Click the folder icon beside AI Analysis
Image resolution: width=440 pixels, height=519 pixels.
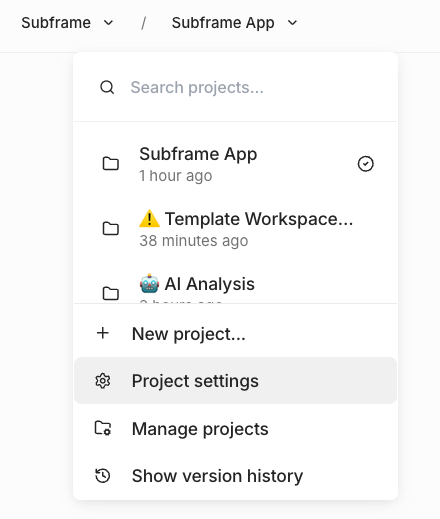111,293
